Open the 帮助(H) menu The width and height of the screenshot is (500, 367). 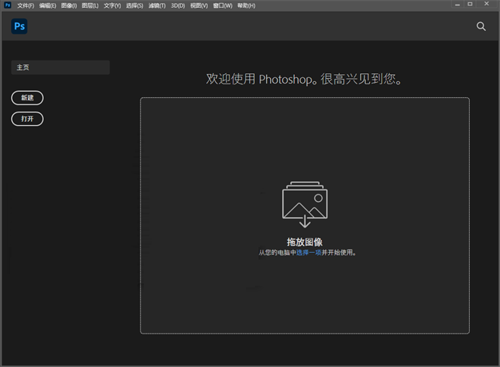click(x=246, y=6)
